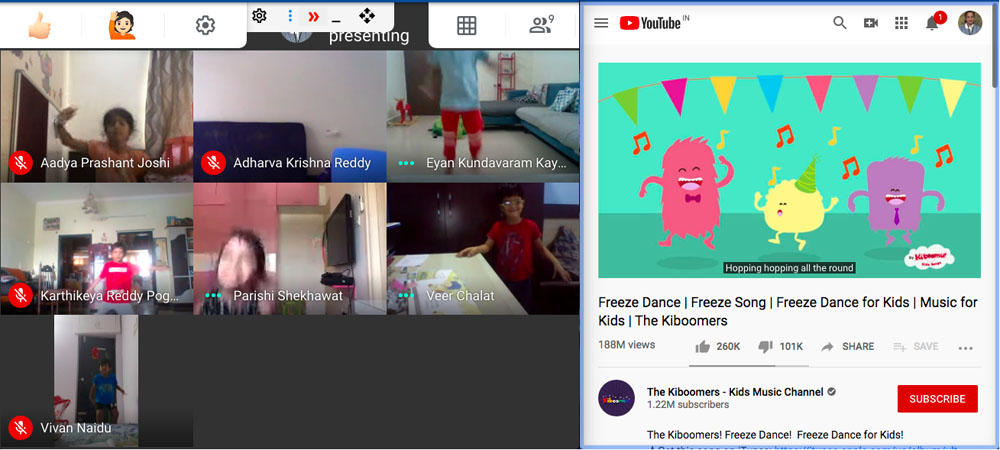Dislike the Freeze Dance video
The width and height of the screenshot is (1000, 450).
click(780, 347)
